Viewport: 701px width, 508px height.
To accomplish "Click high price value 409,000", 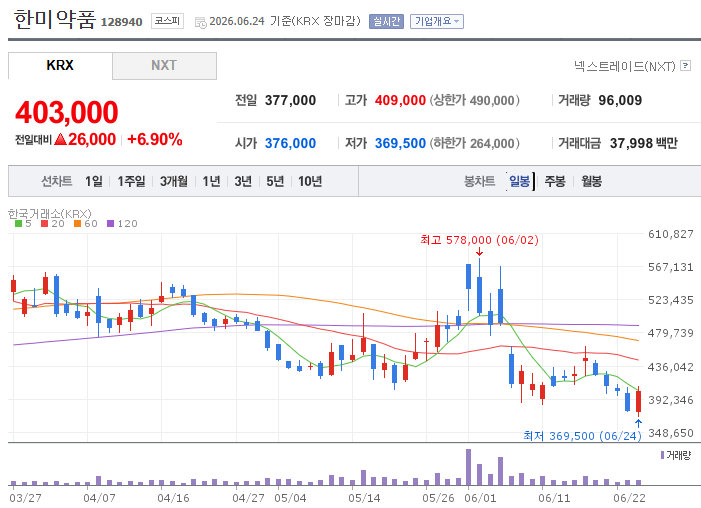I will [x=400, y=100].
